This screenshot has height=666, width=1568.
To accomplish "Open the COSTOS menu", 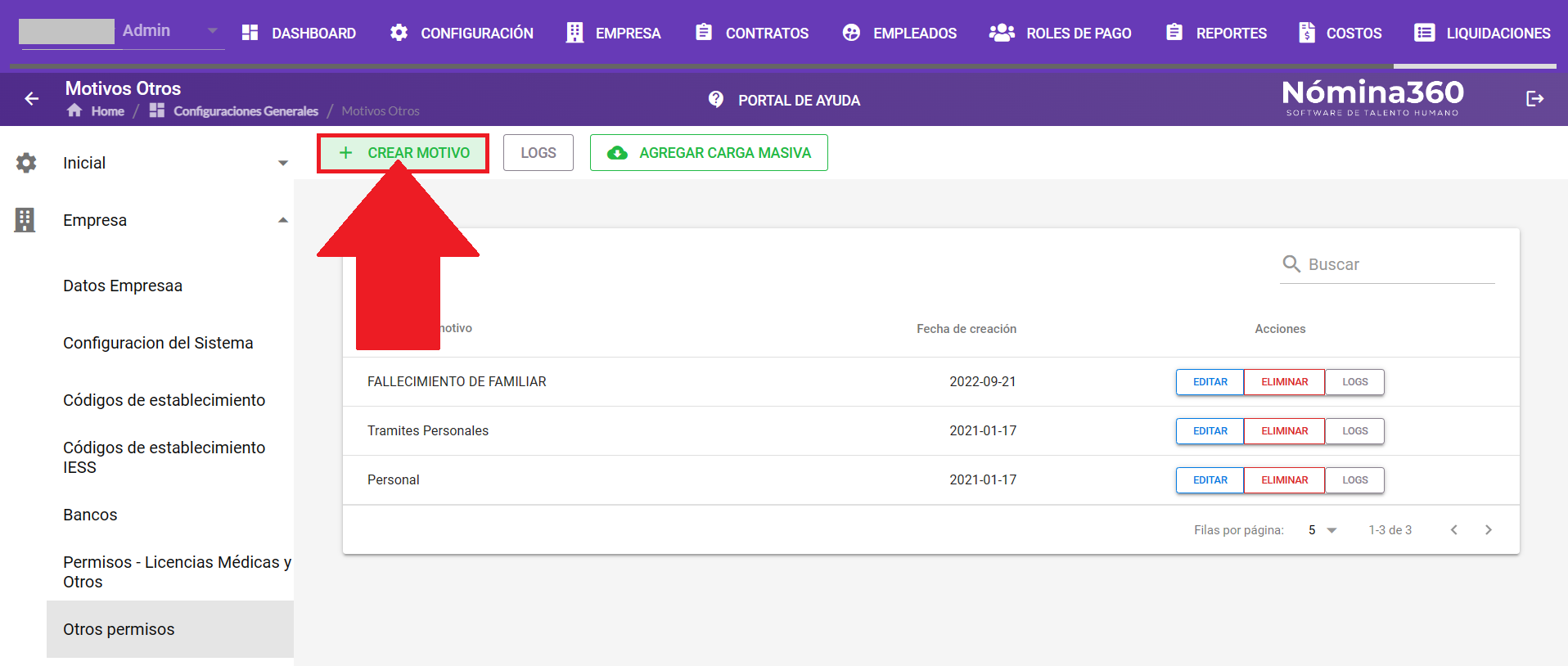I will 1340,33.
